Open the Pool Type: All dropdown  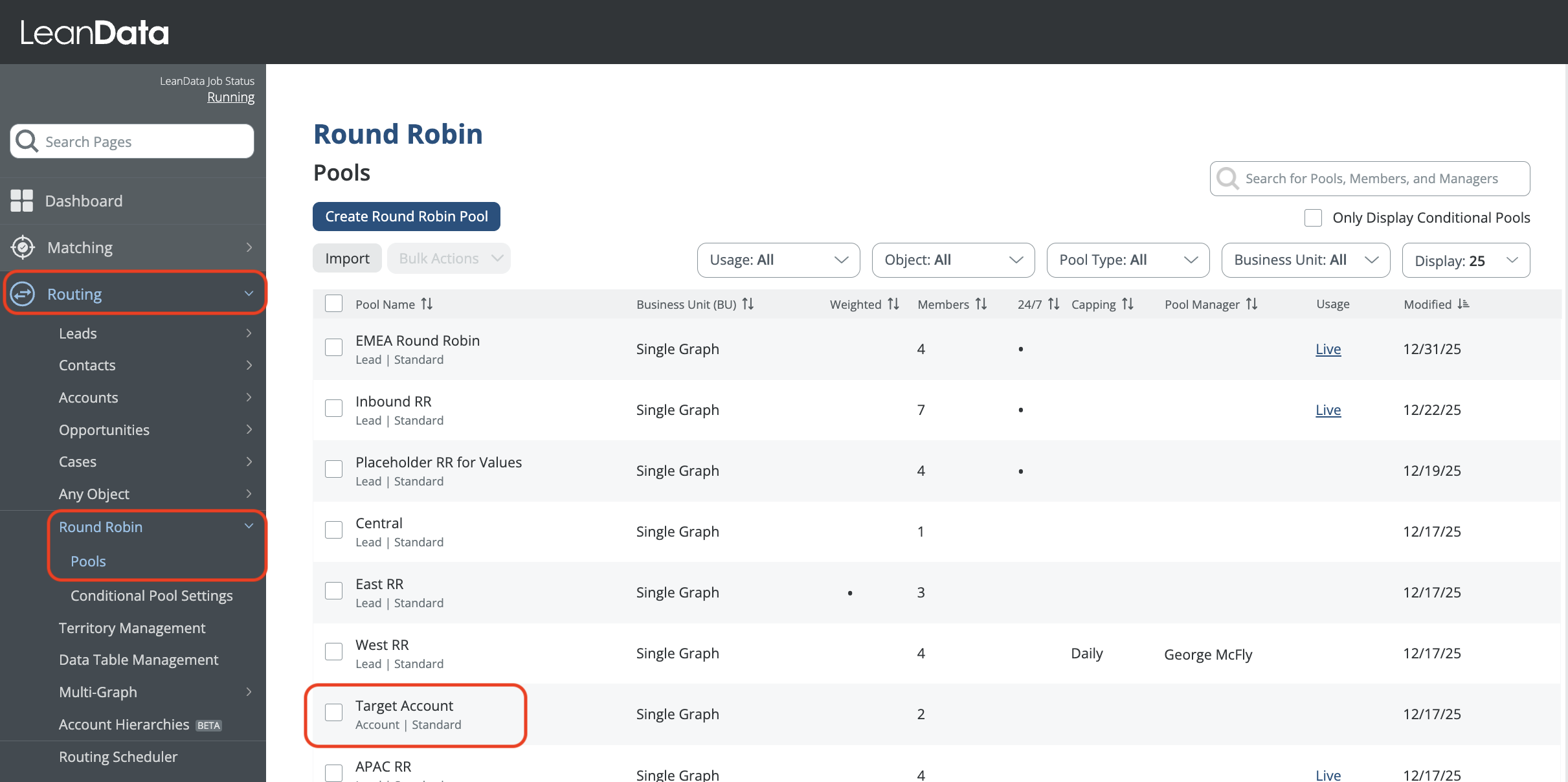pyautogui.click(x=1128, y=260)
